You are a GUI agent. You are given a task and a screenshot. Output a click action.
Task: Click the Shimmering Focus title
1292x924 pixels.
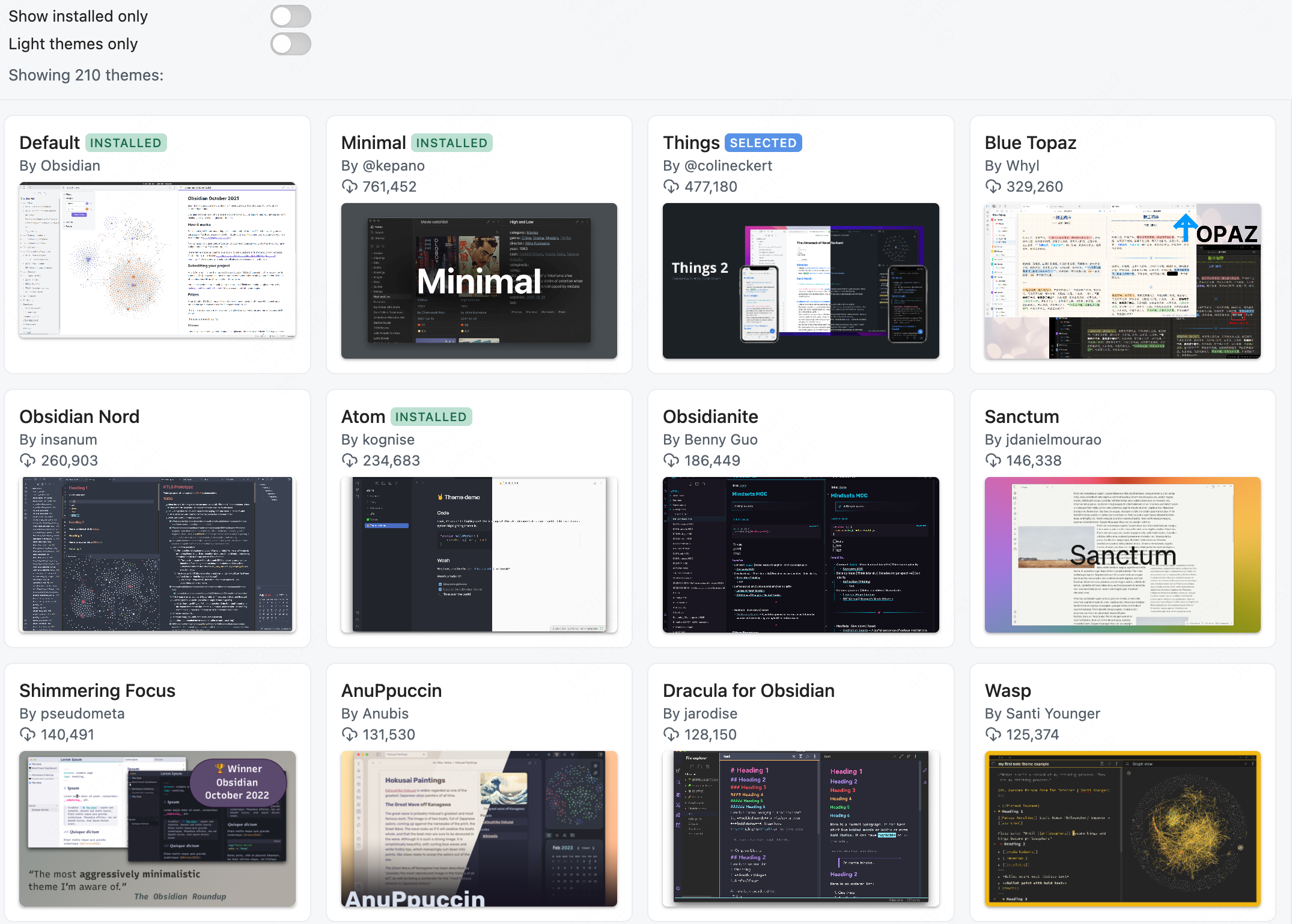(97, 691)
